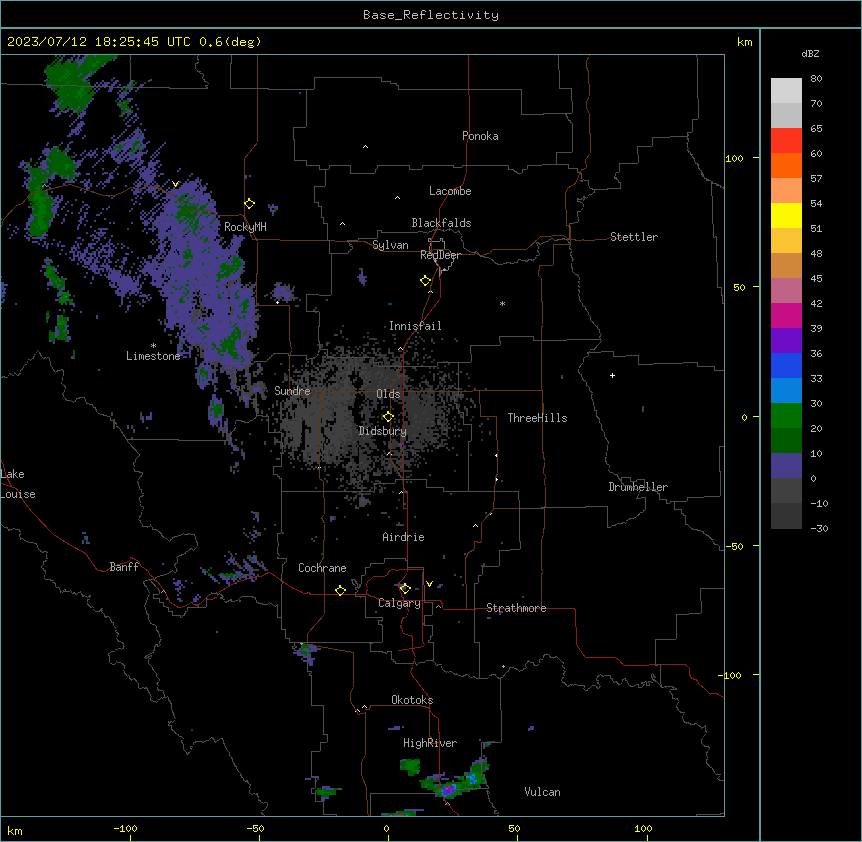Click the Drumheller town label

coord(638,487)
